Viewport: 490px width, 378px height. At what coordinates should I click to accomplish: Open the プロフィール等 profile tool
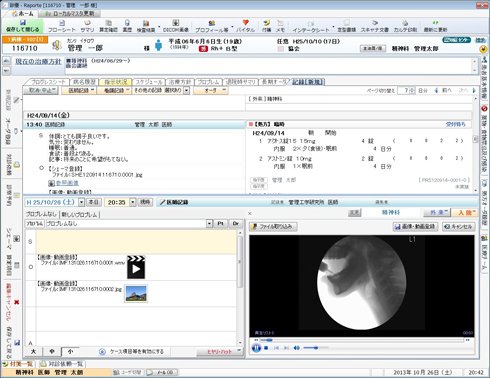click(x=211, y=26)
